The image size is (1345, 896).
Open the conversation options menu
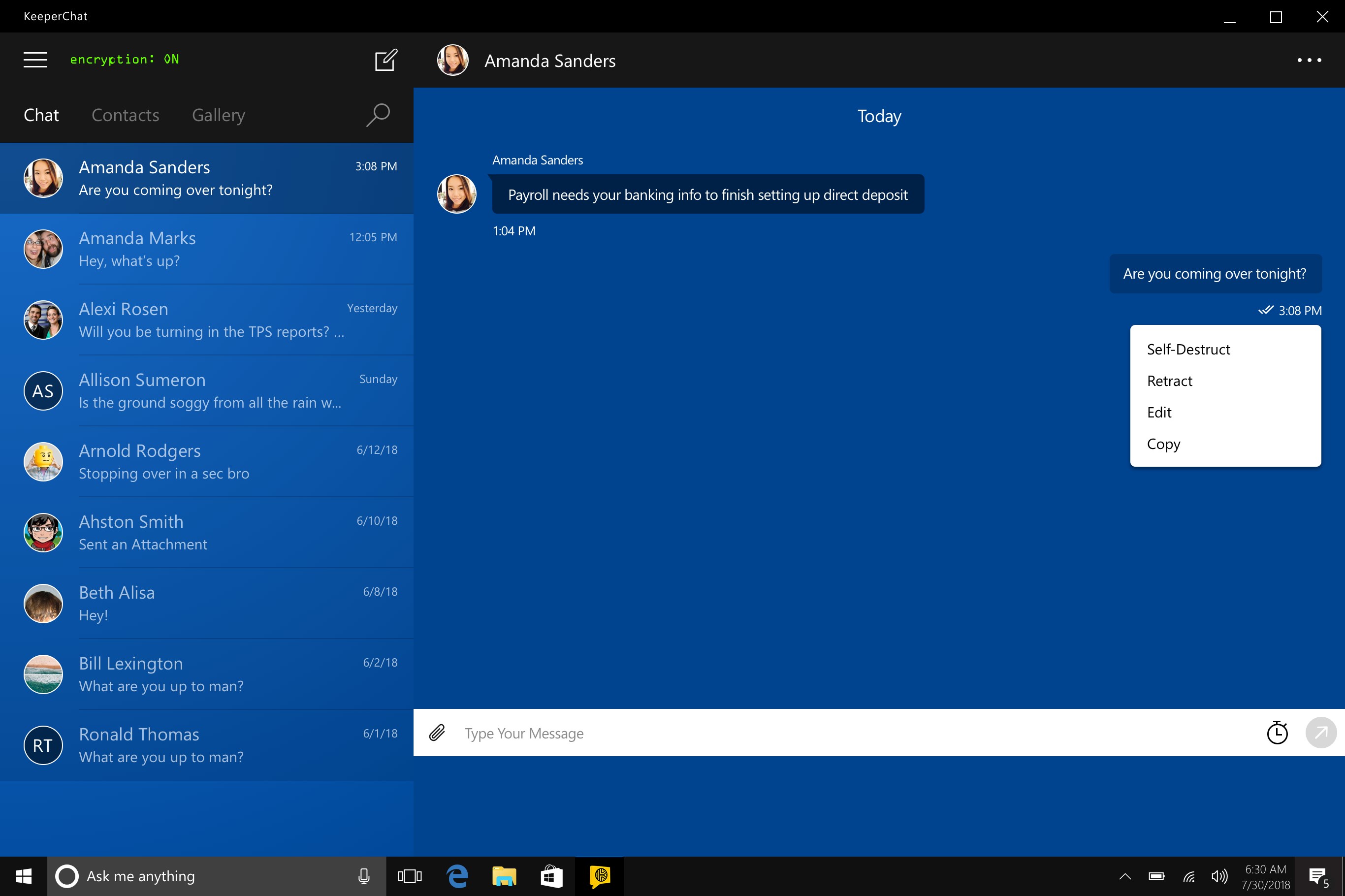(x=1310, y=60)
